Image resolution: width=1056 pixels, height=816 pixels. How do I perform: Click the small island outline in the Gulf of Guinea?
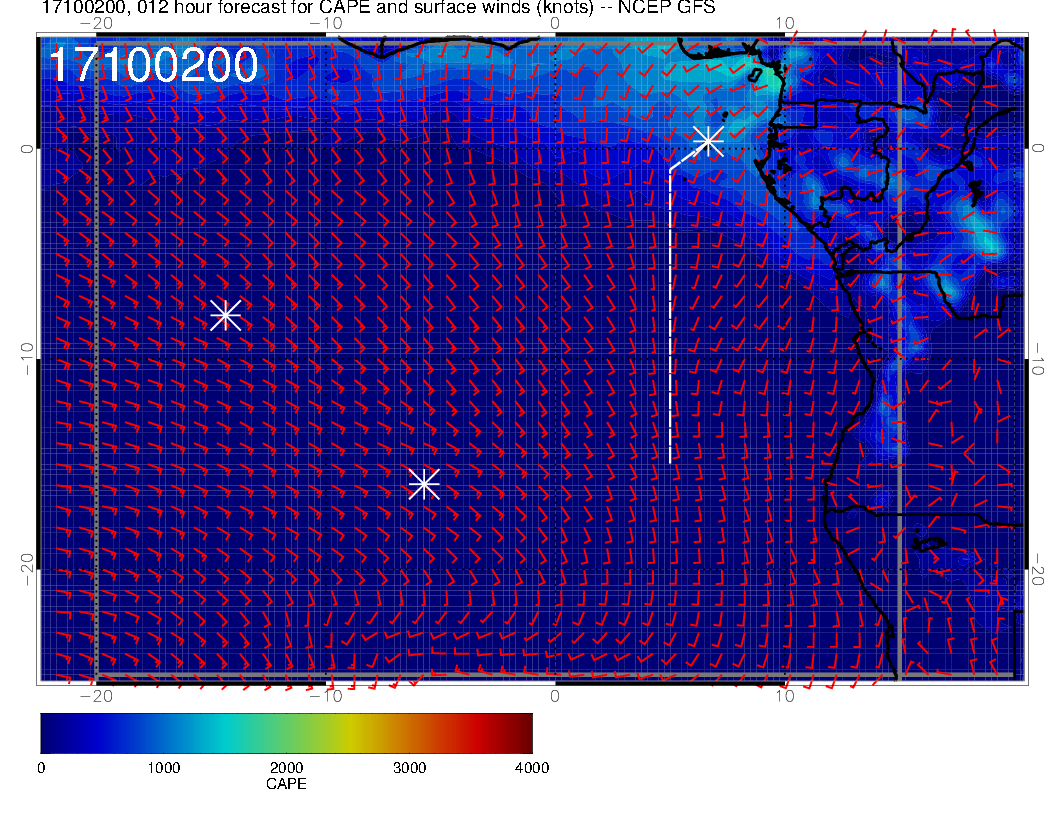755,73
